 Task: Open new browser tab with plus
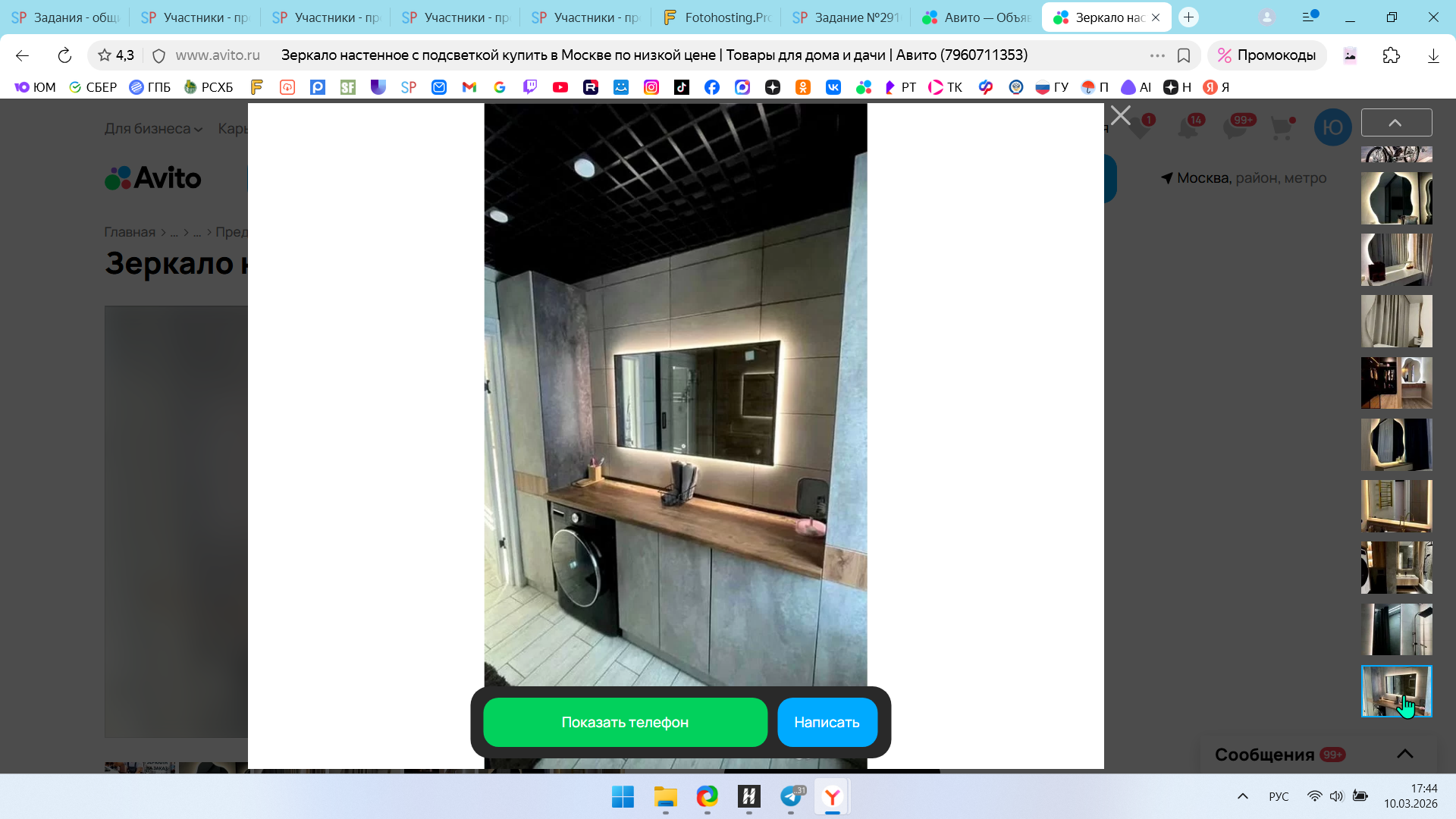coord(1188,17)
